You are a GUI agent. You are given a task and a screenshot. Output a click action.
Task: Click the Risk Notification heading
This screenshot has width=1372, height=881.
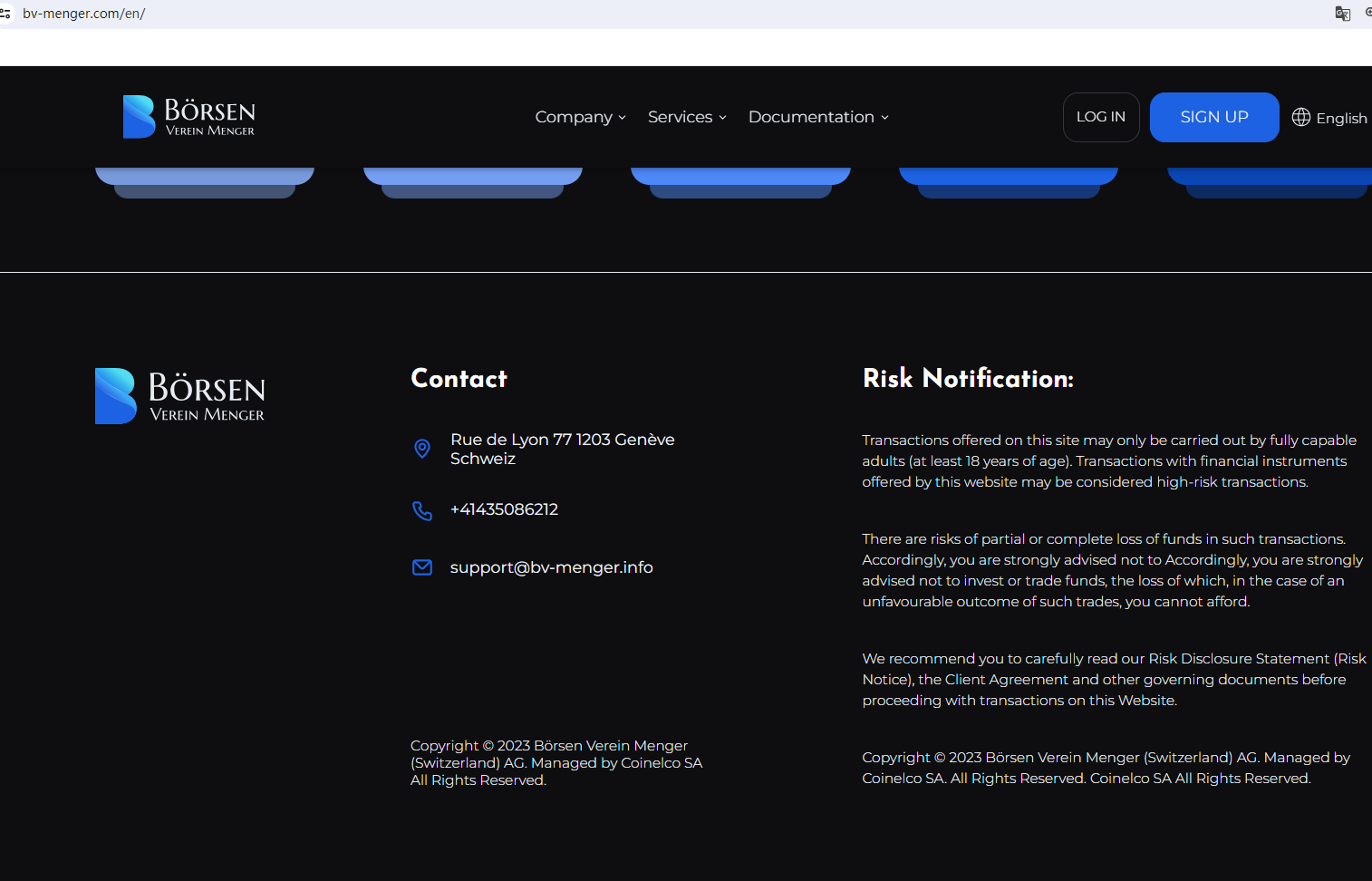point(968,379)
